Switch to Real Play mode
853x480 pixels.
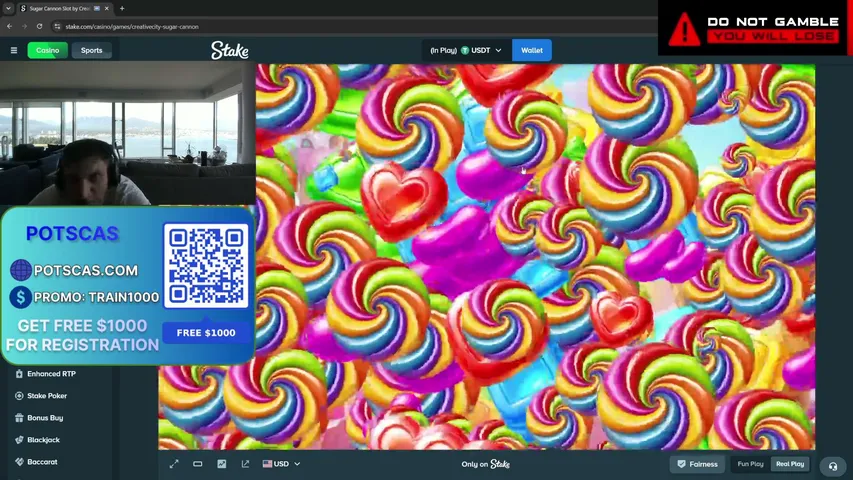tap(790, 464)
